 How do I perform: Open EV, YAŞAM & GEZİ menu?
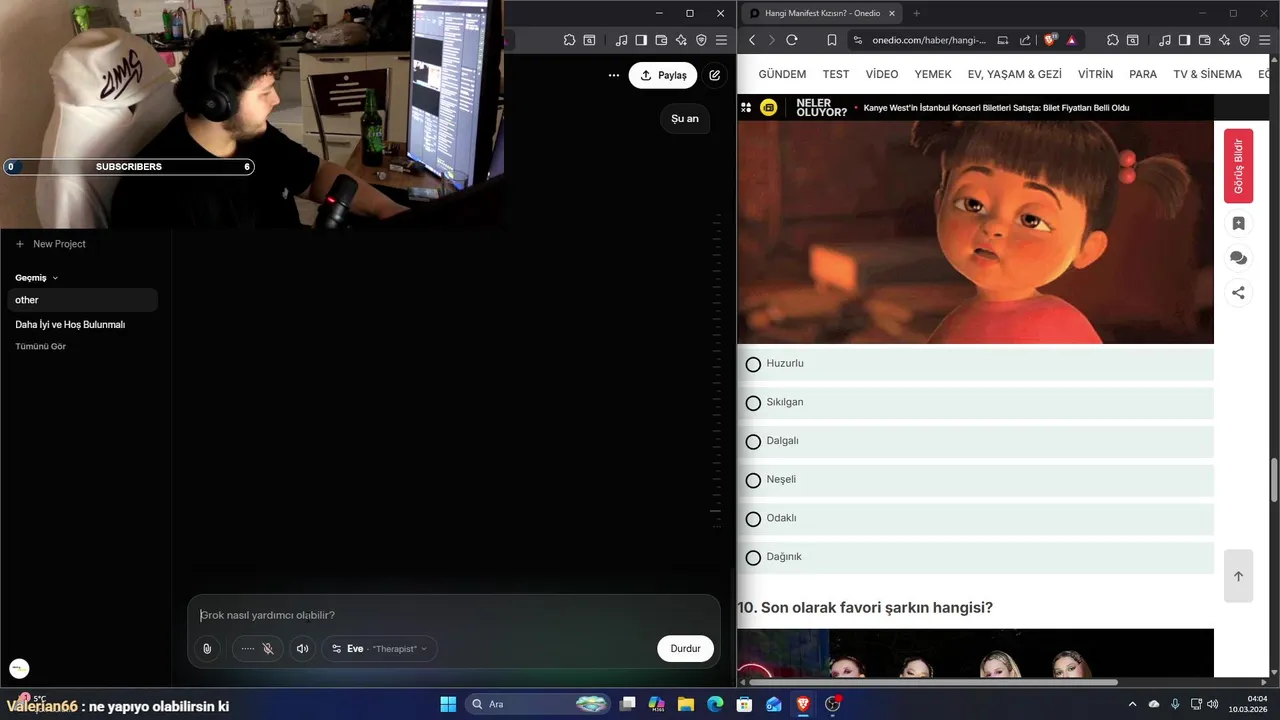pyautogui.click(x=1015, y=74)
